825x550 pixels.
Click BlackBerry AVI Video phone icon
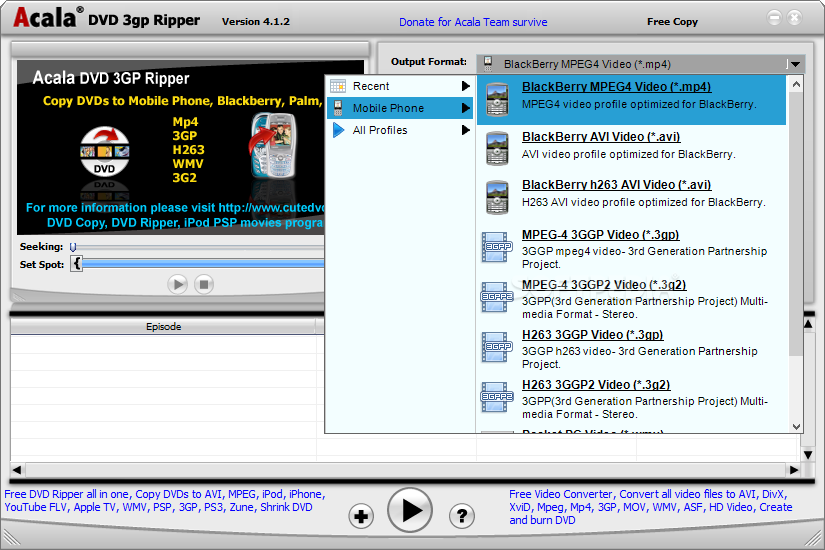(497, 148)
